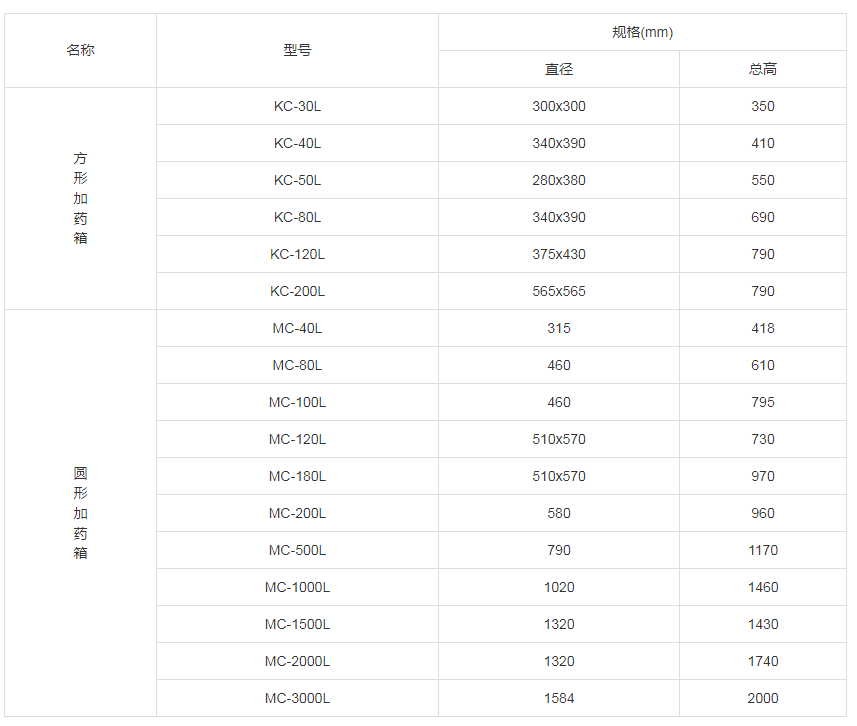Click the MC-40L model cell
857x726 pixels.
tap(297, 328)
